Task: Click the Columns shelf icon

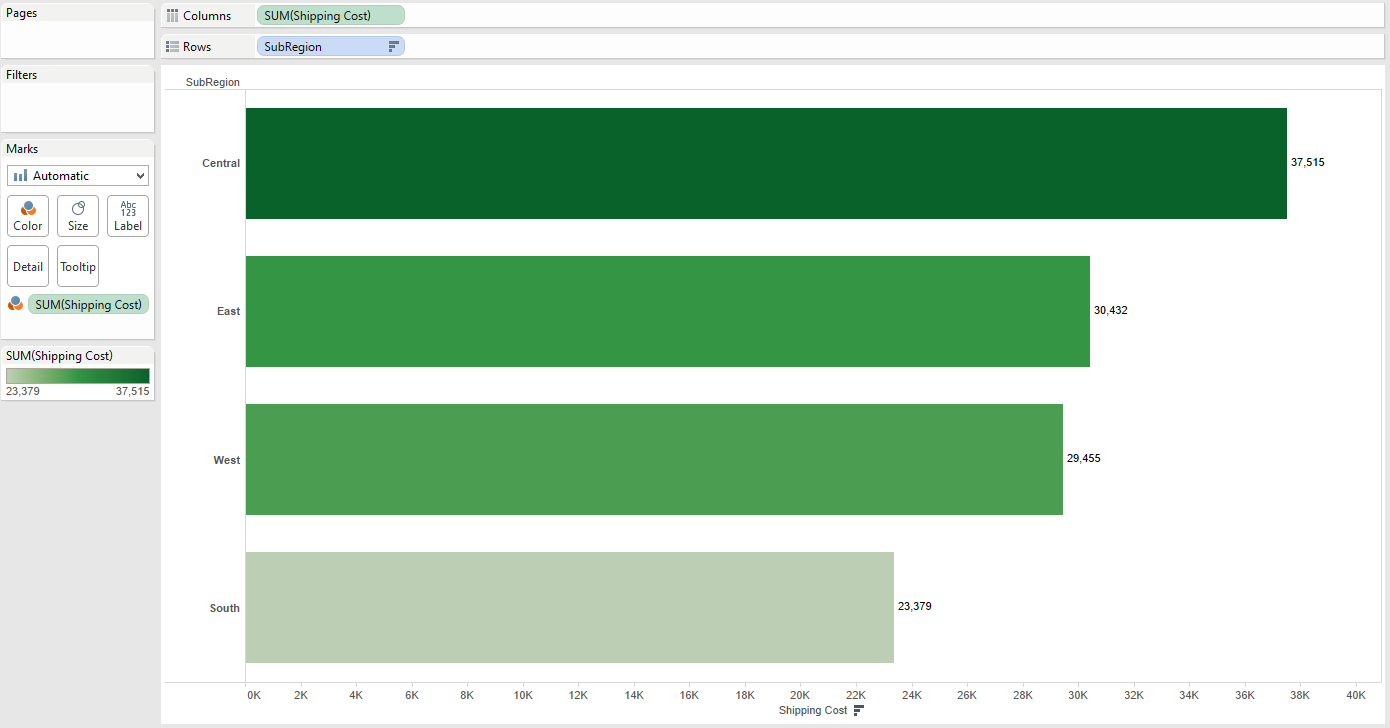Action: pyautogui.click(x=172, y=16)
